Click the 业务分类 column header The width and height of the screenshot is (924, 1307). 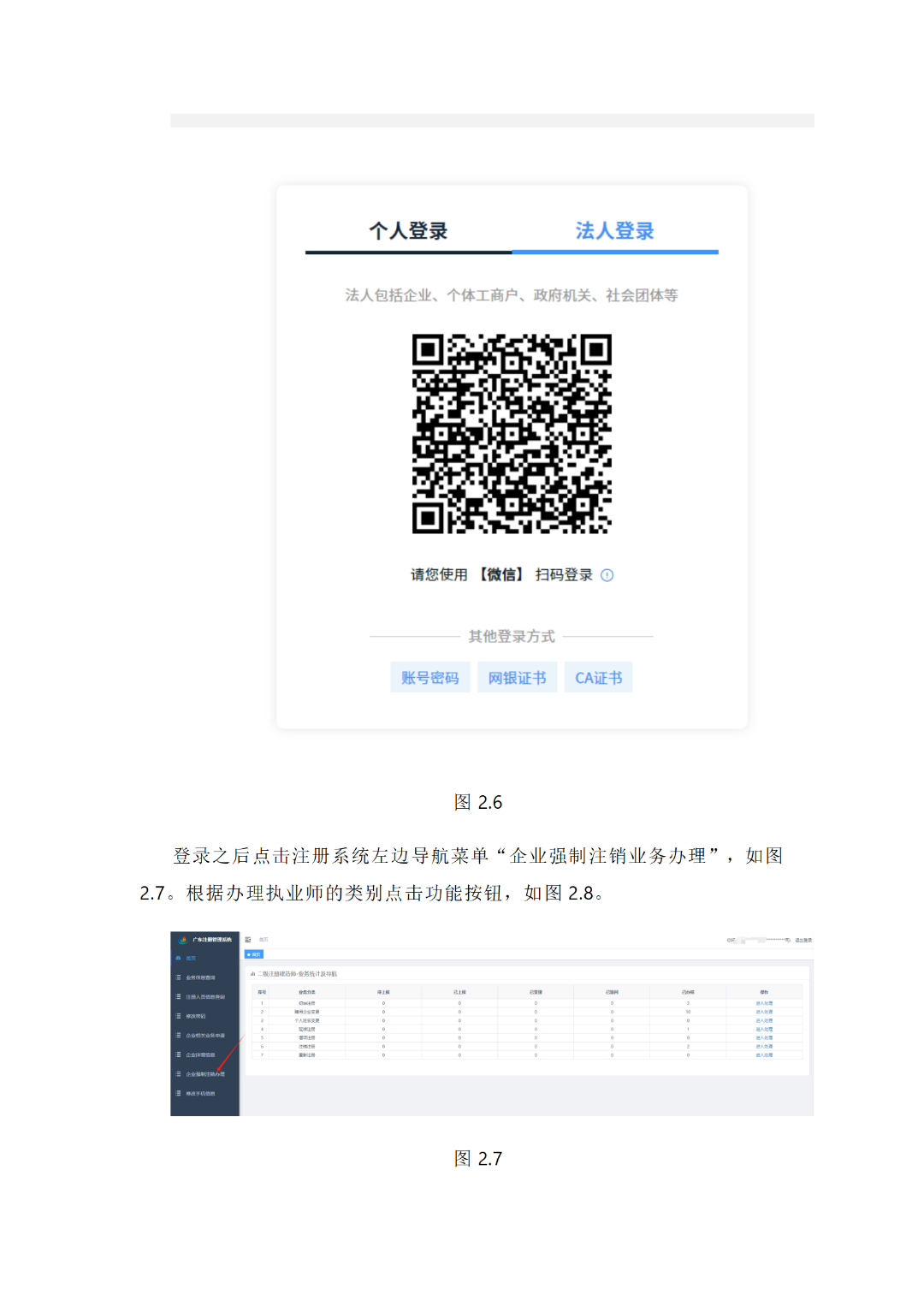tap(307, 992)
